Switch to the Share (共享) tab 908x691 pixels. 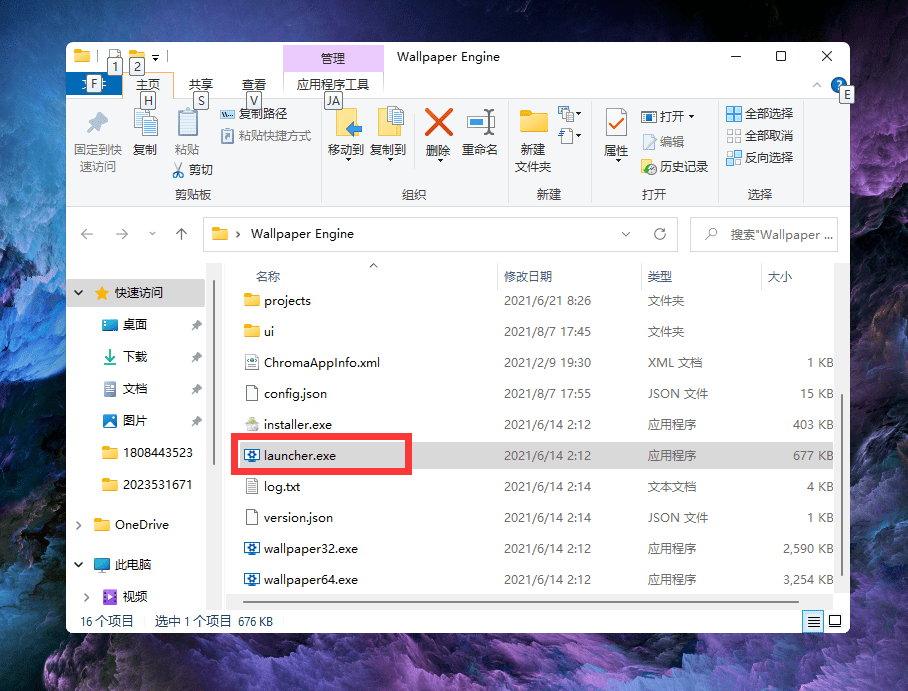(x=201, y=84)
